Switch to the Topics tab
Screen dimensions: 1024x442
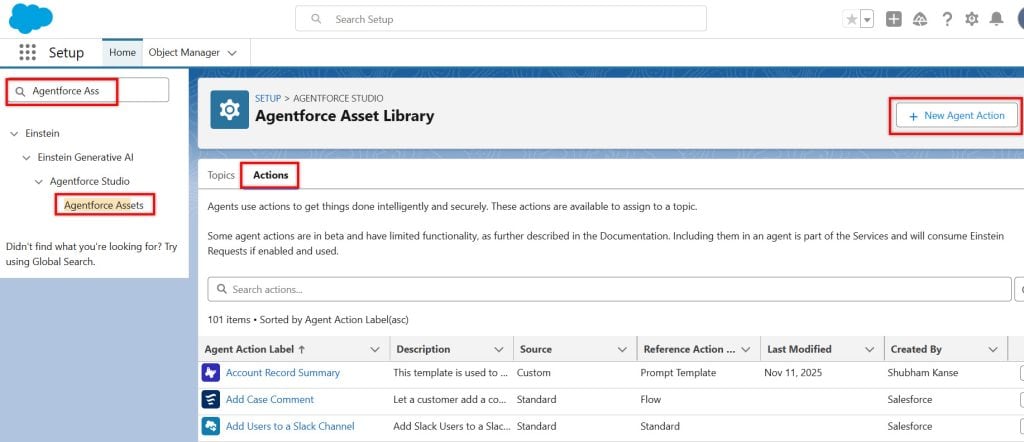(x=221, y=175)
